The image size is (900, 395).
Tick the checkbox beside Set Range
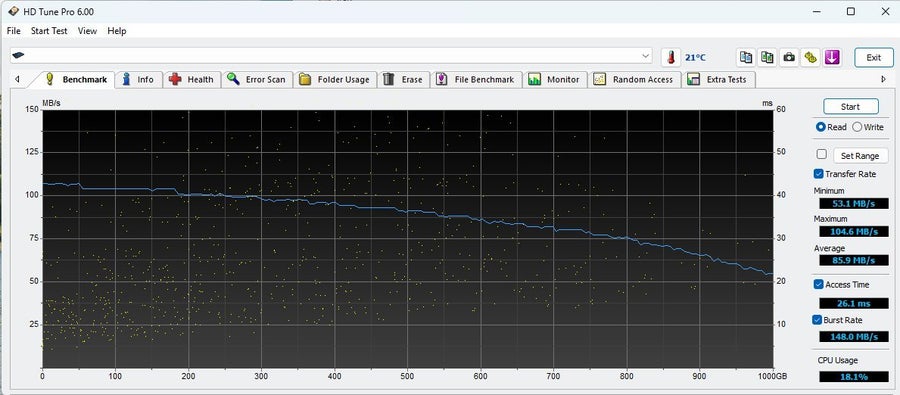(821, 154)
